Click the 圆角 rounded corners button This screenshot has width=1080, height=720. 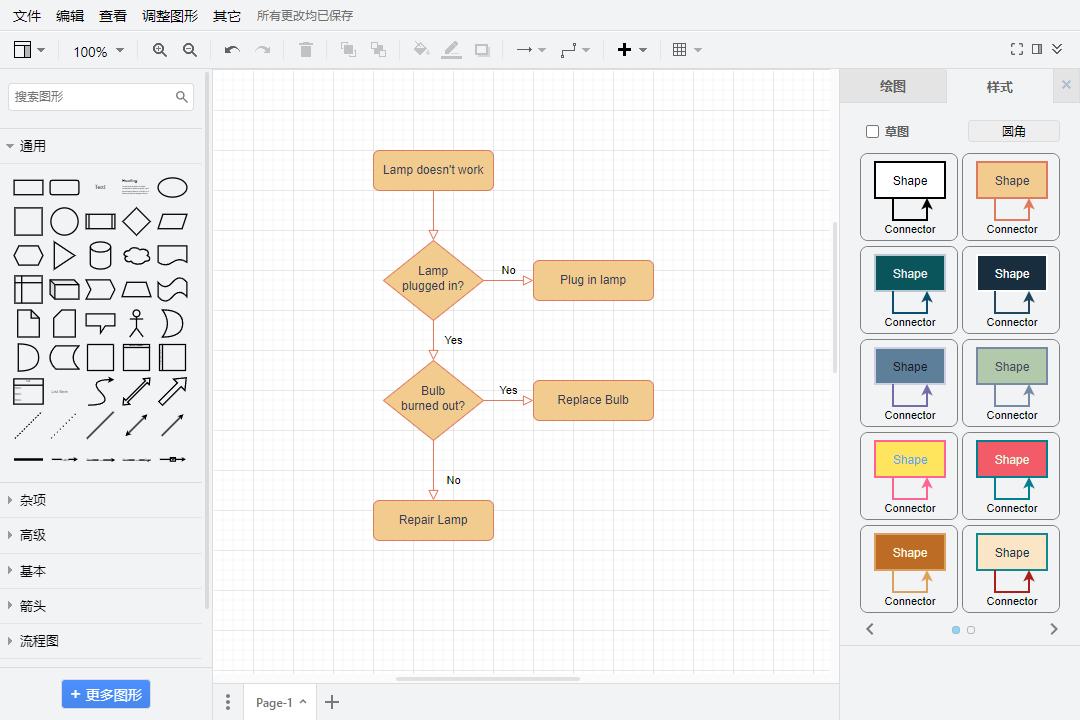[1012, 131]
